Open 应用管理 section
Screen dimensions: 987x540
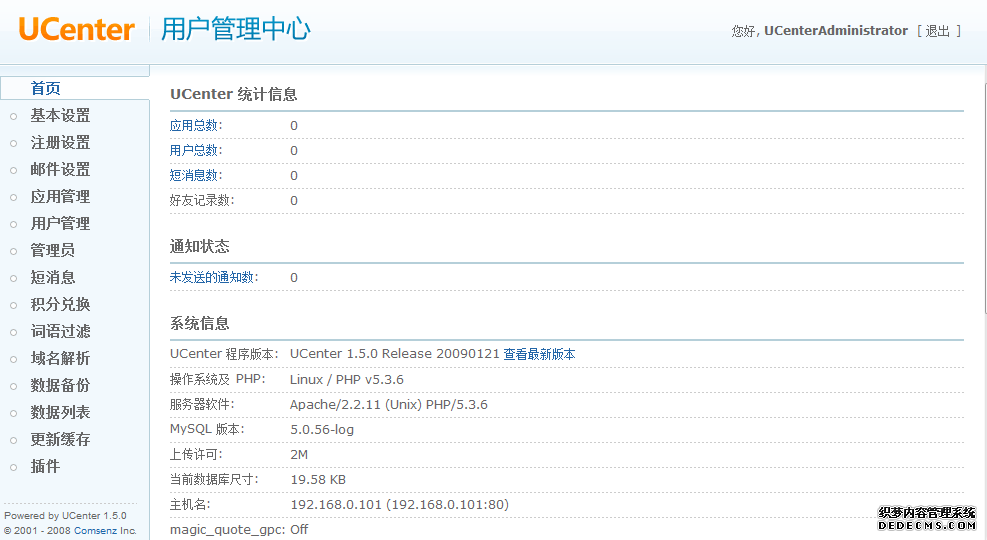pos(60,197)
